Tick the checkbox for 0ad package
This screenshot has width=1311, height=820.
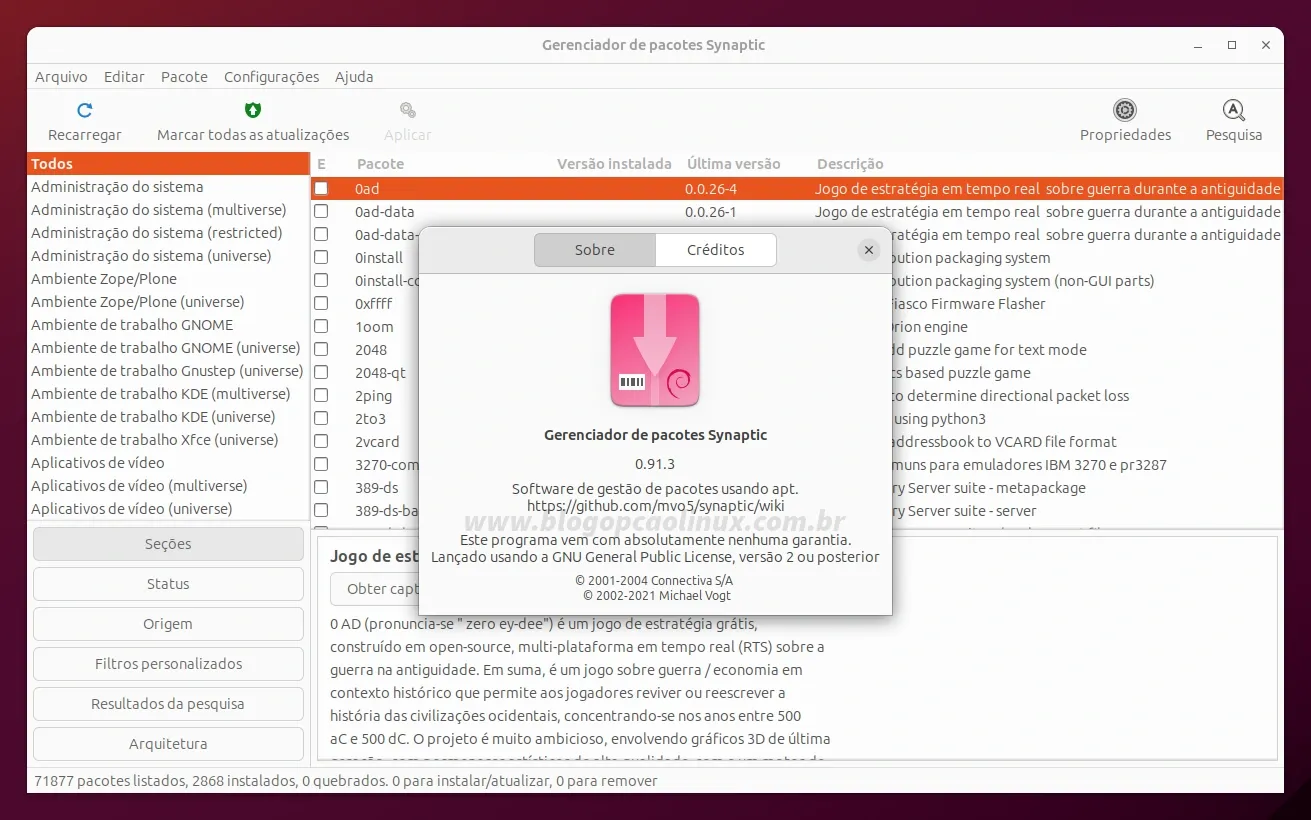pos(321,188)
